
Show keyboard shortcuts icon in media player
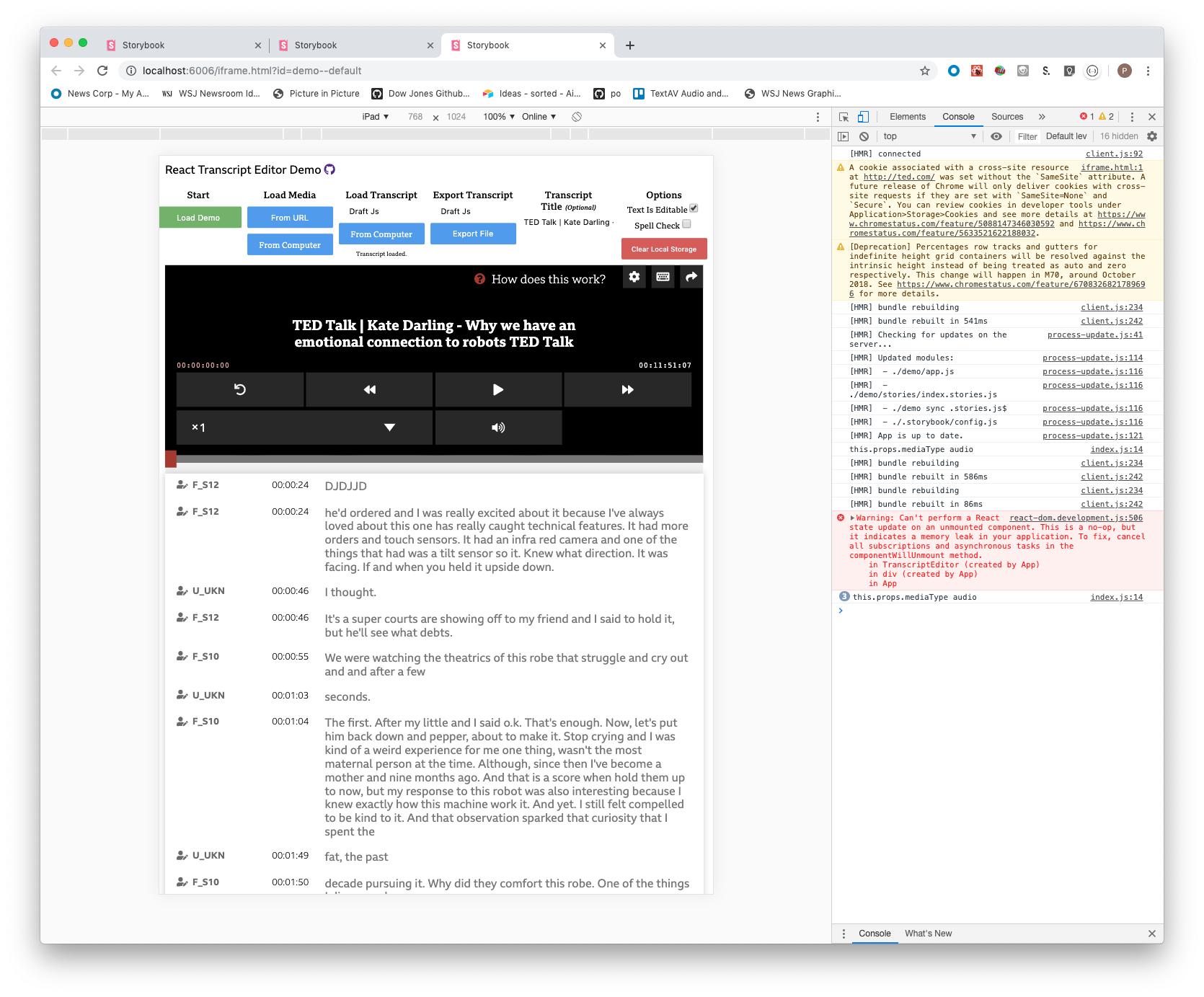[x=663, y=277]
